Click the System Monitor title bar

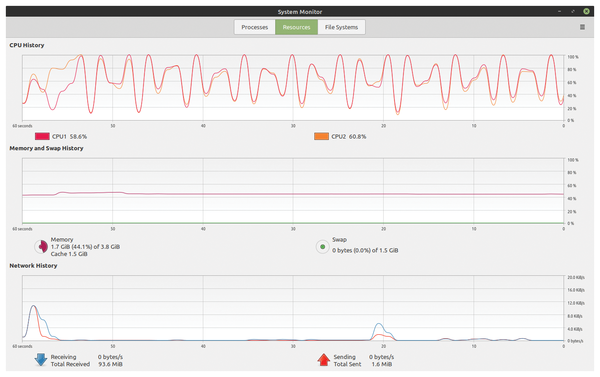coord(300,11)
